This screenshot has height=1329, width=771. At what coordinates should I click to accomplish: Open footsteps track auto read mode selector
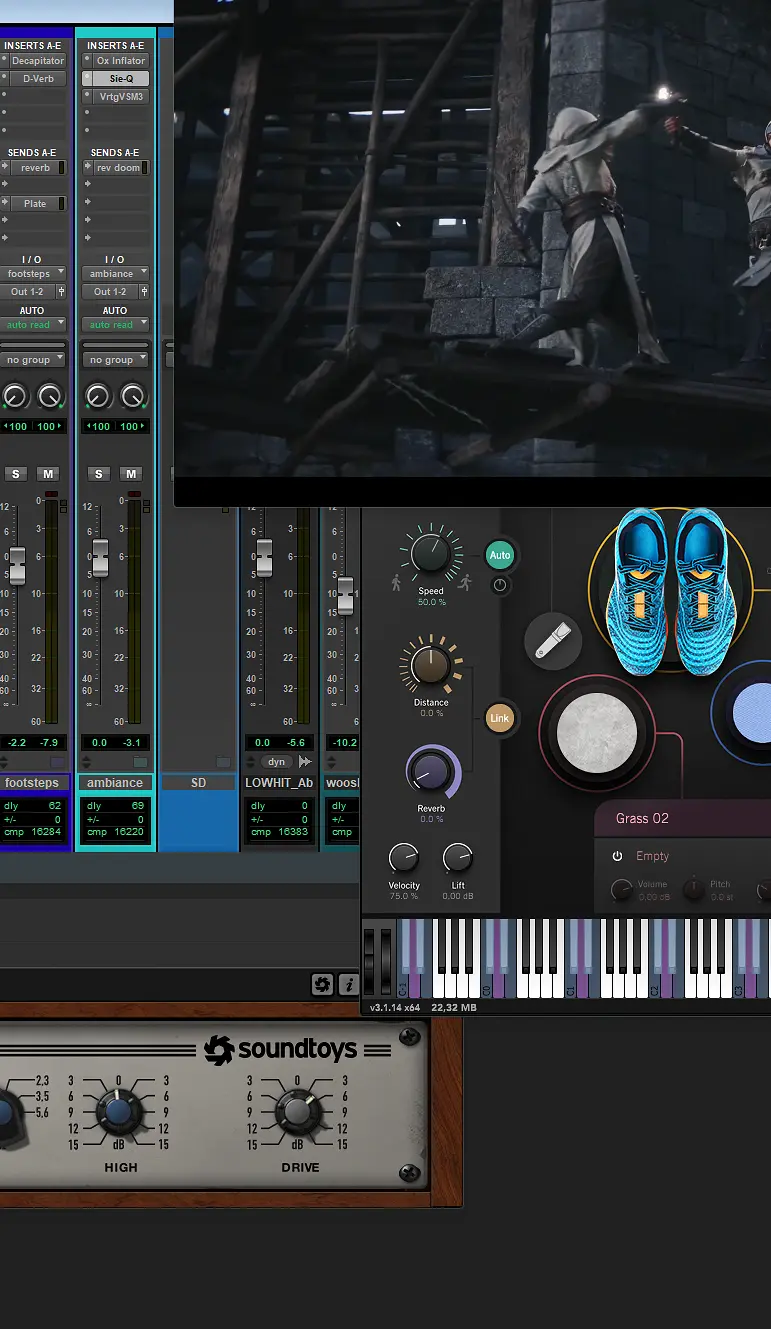34,325
